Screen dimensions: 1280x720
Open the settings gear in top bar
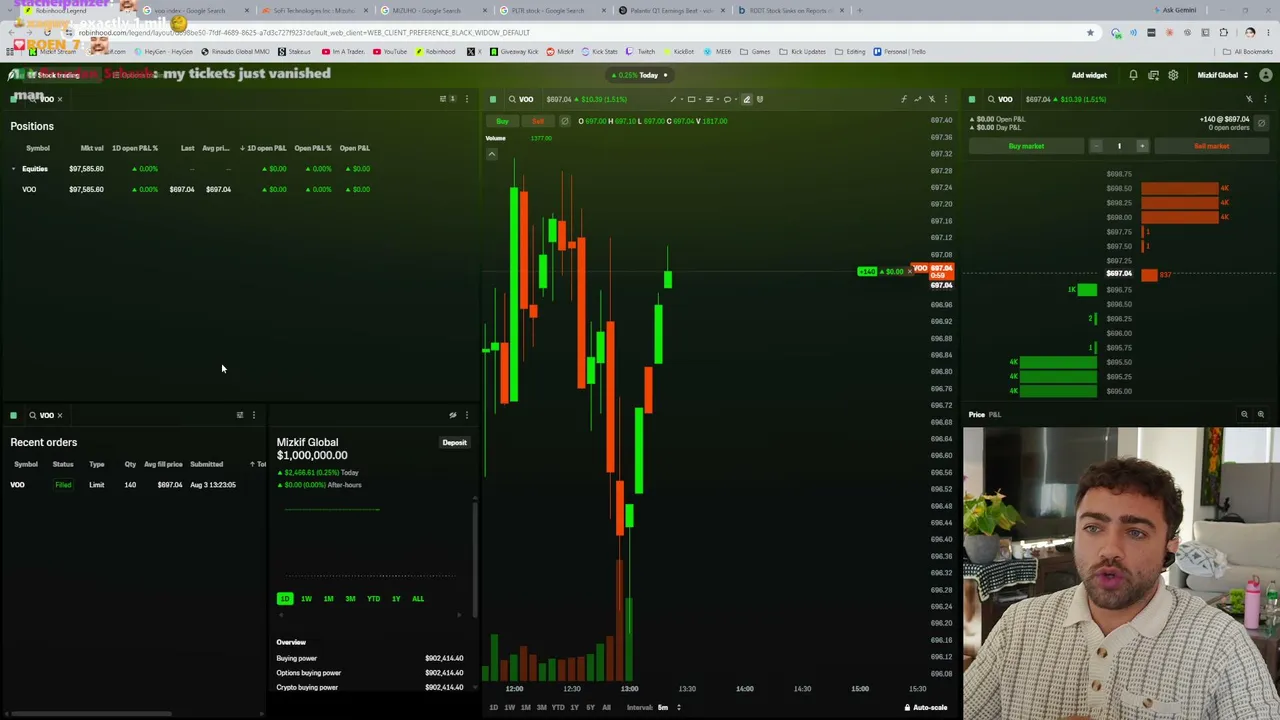[x=1173, y=75]
